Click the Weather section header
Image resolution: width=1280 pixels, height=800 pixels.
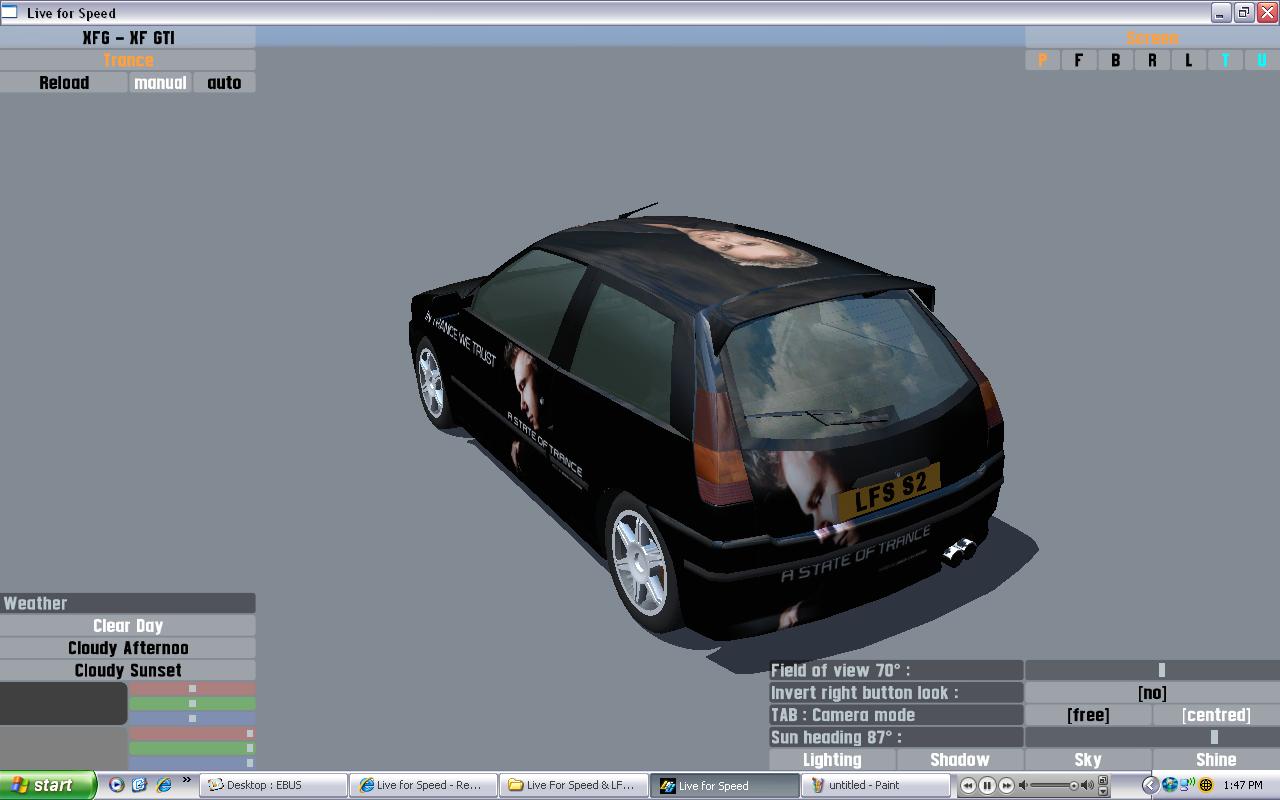pyautogui.click(x=128, y=603)
